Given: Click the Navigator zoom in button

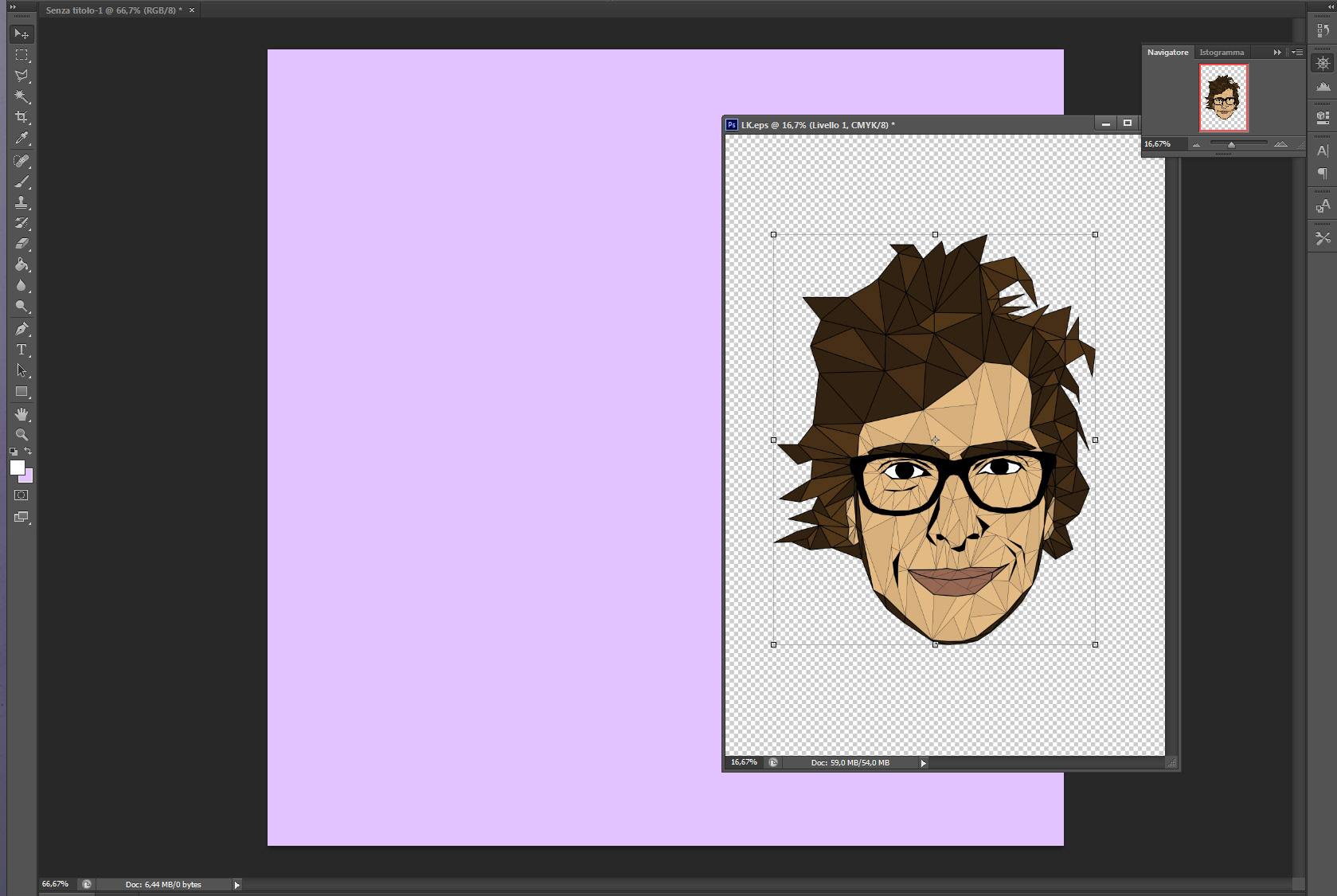Looking at the screenshot, I should (x=1280, y=144).
